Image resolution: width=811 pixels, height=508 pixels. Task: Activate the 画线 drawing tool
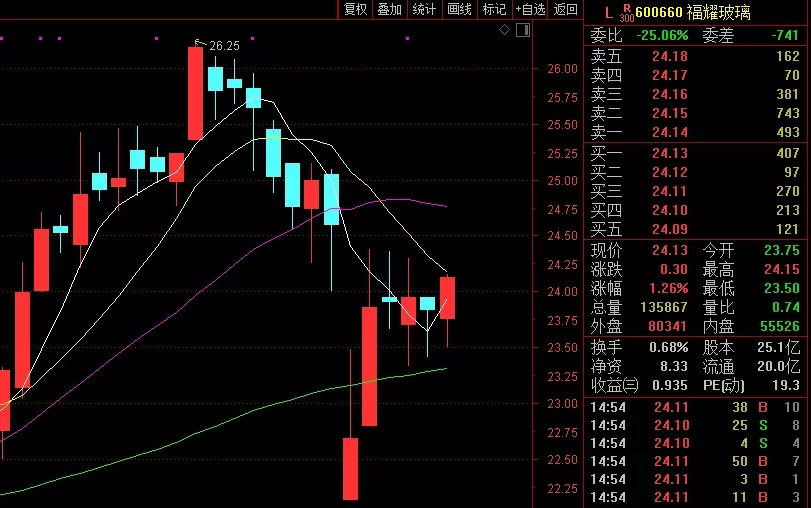tap(459, 9)
